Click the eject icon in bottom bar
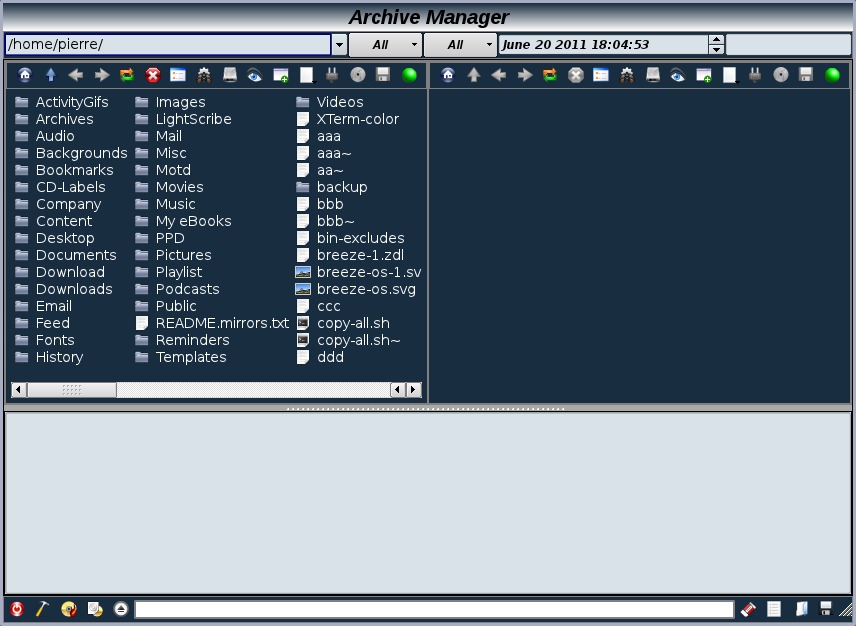 [x=121, y=609]
